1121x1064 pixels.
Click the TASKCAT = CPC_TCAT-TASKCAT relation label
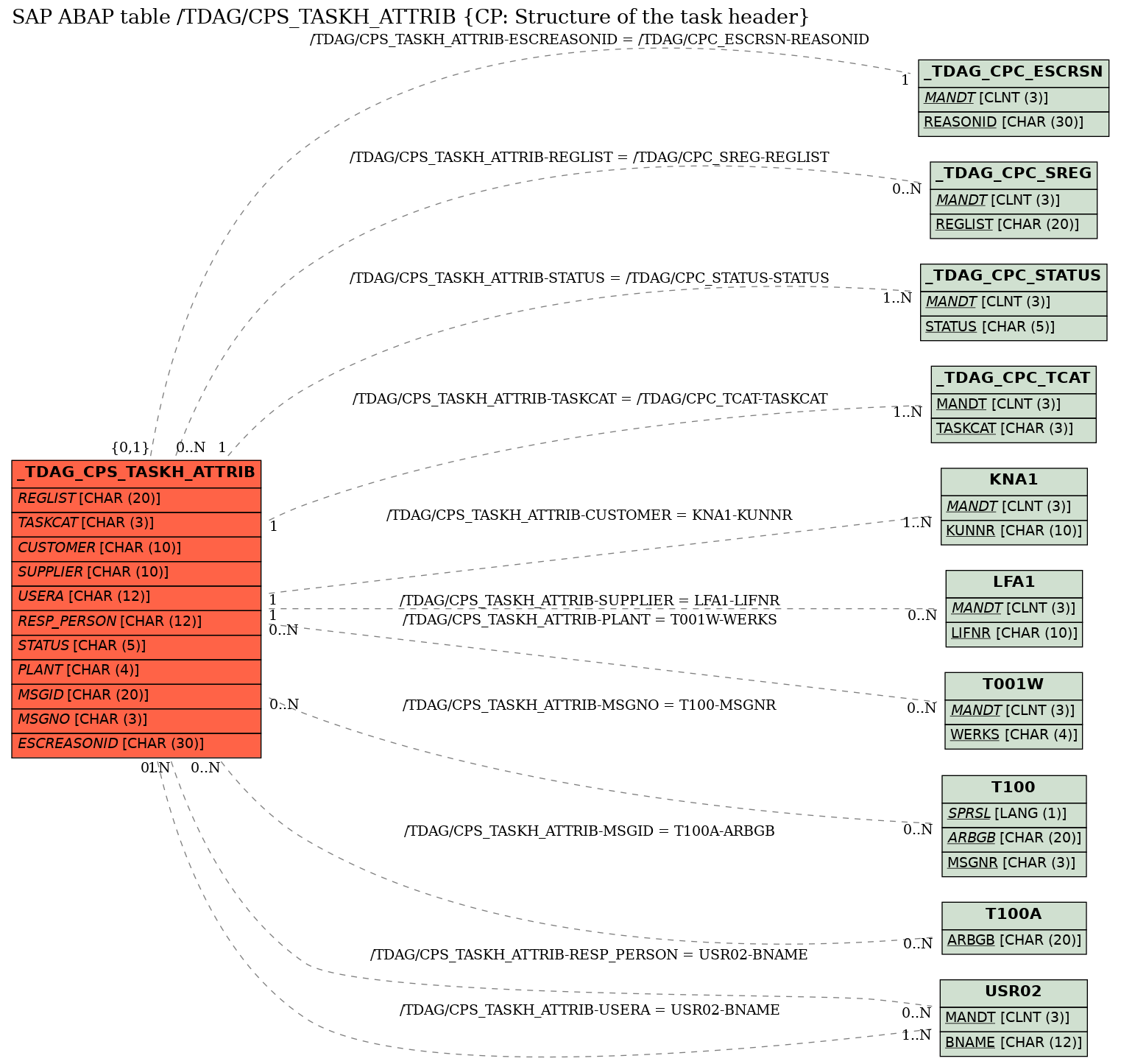click(x=590, y=399)
